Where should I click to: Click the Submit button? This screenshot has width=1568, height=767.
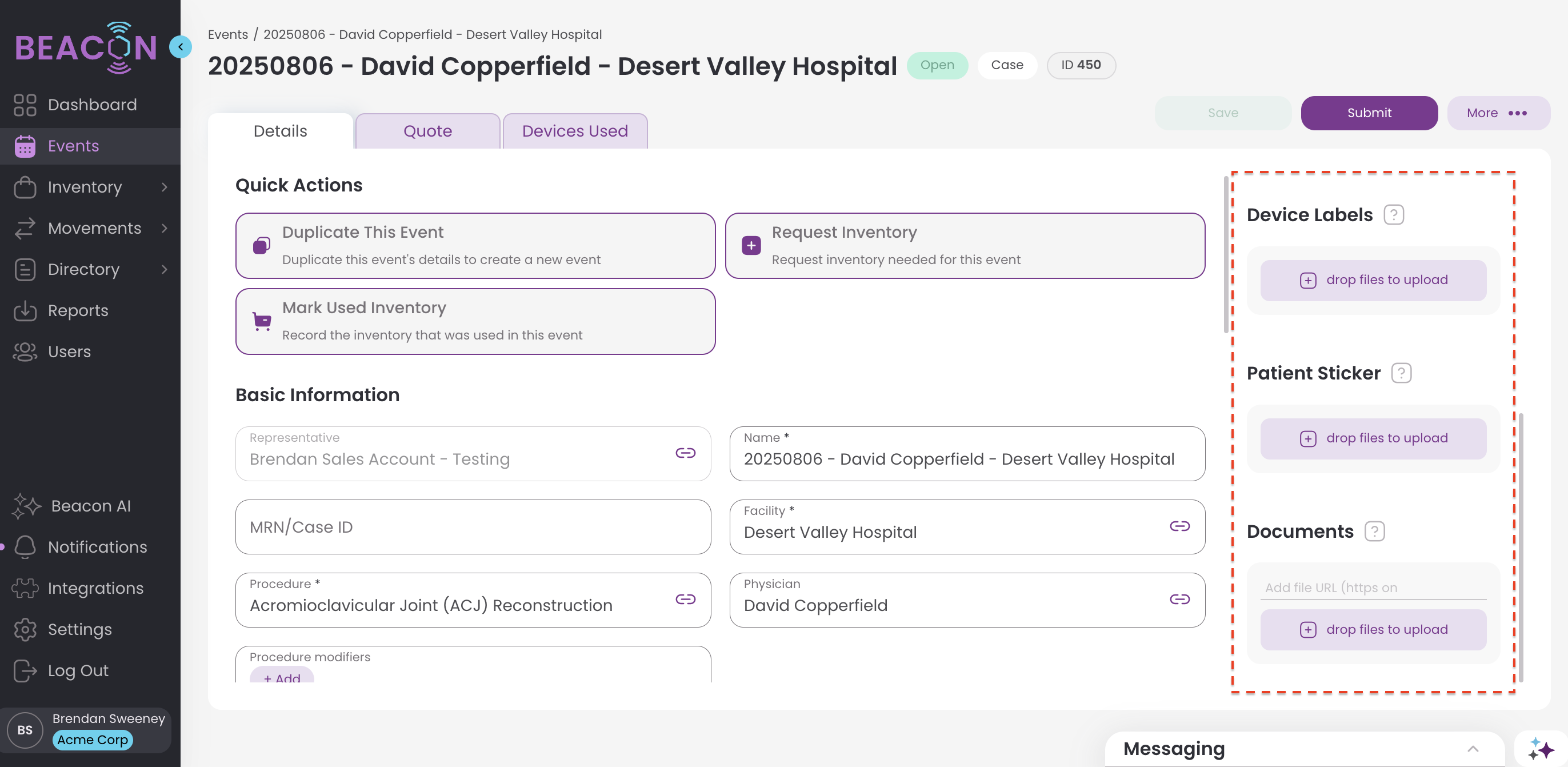[1369, 113]
